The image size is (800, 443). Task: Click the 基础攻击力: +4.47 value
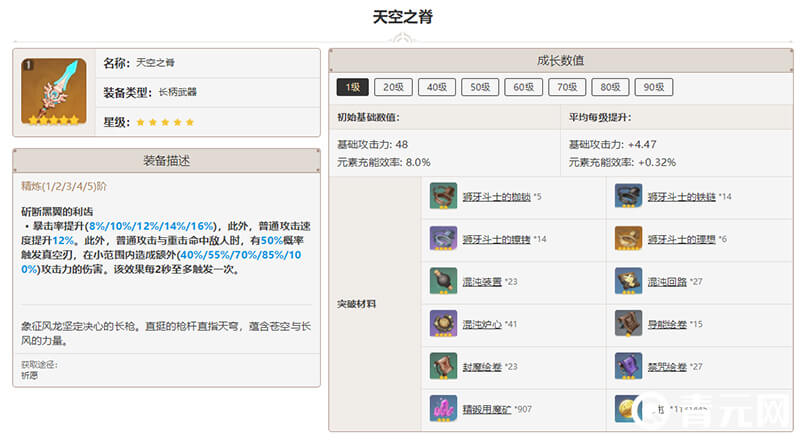pos(612,144)
